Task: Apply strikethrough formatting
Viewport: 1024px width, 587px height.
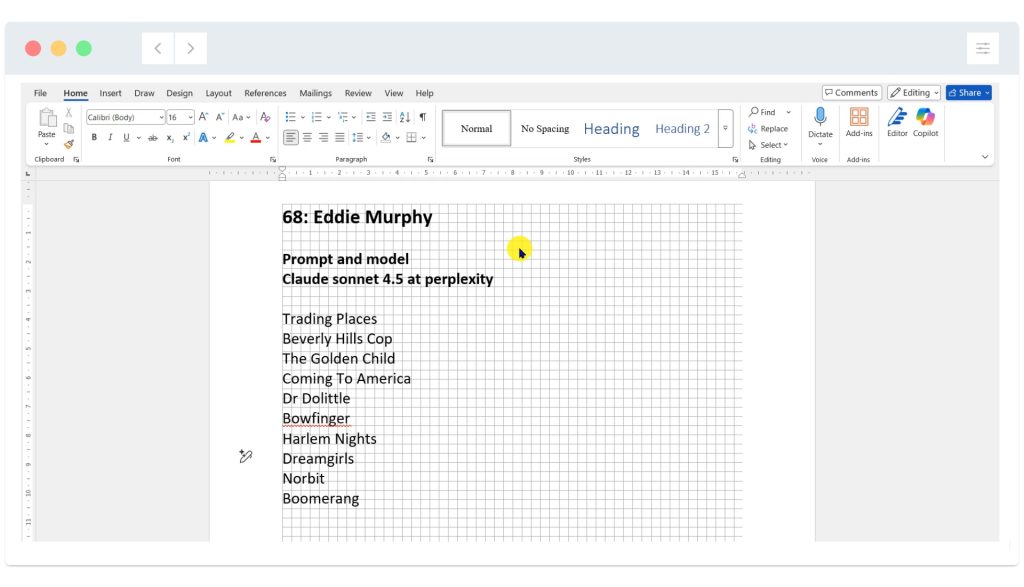Action: pyautogui.click(x=153, y=138)
